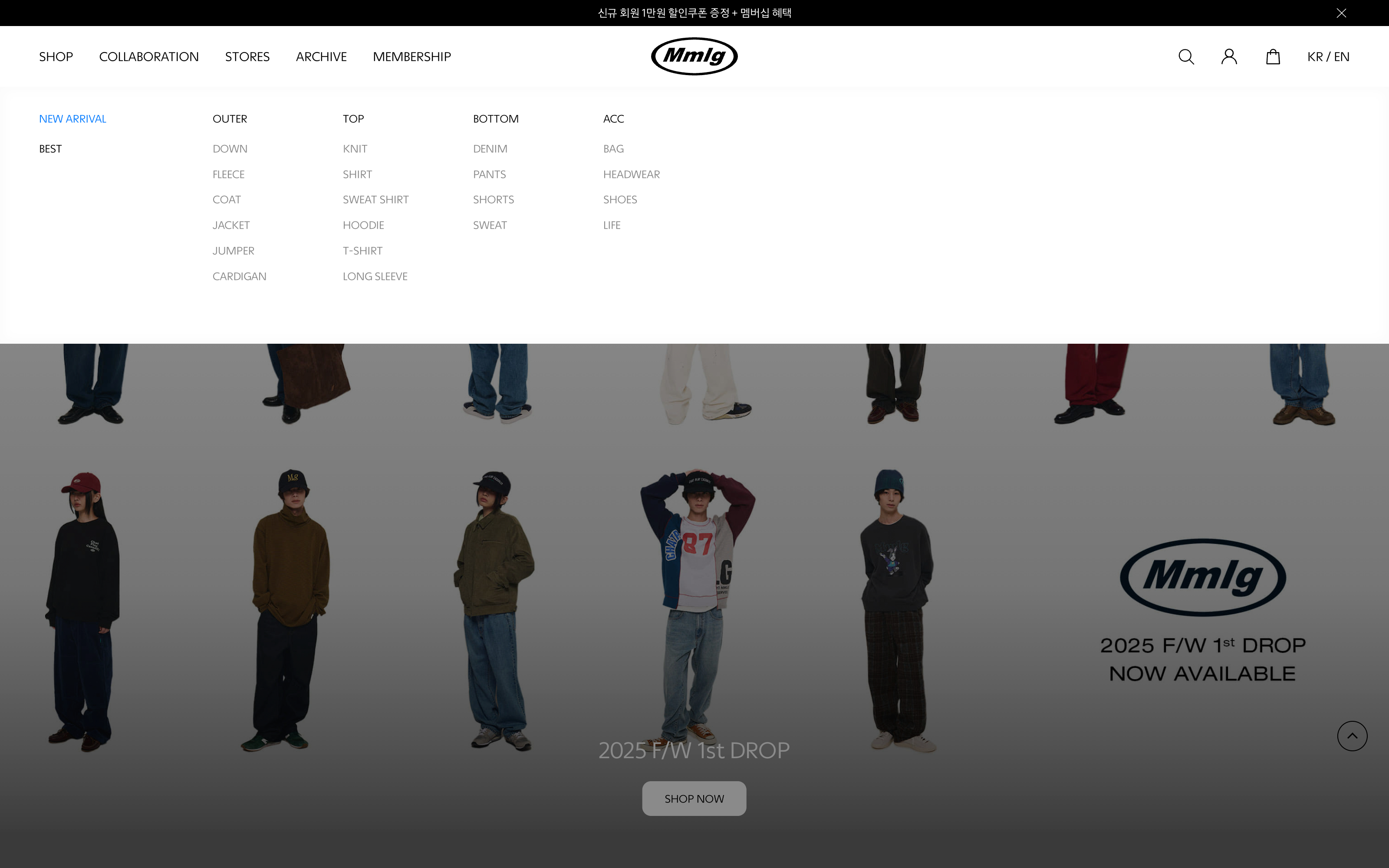The height and width of the screenshot is (868, 1389).
Task: Open the SHOP menu
Action: [x=56, y=57]
